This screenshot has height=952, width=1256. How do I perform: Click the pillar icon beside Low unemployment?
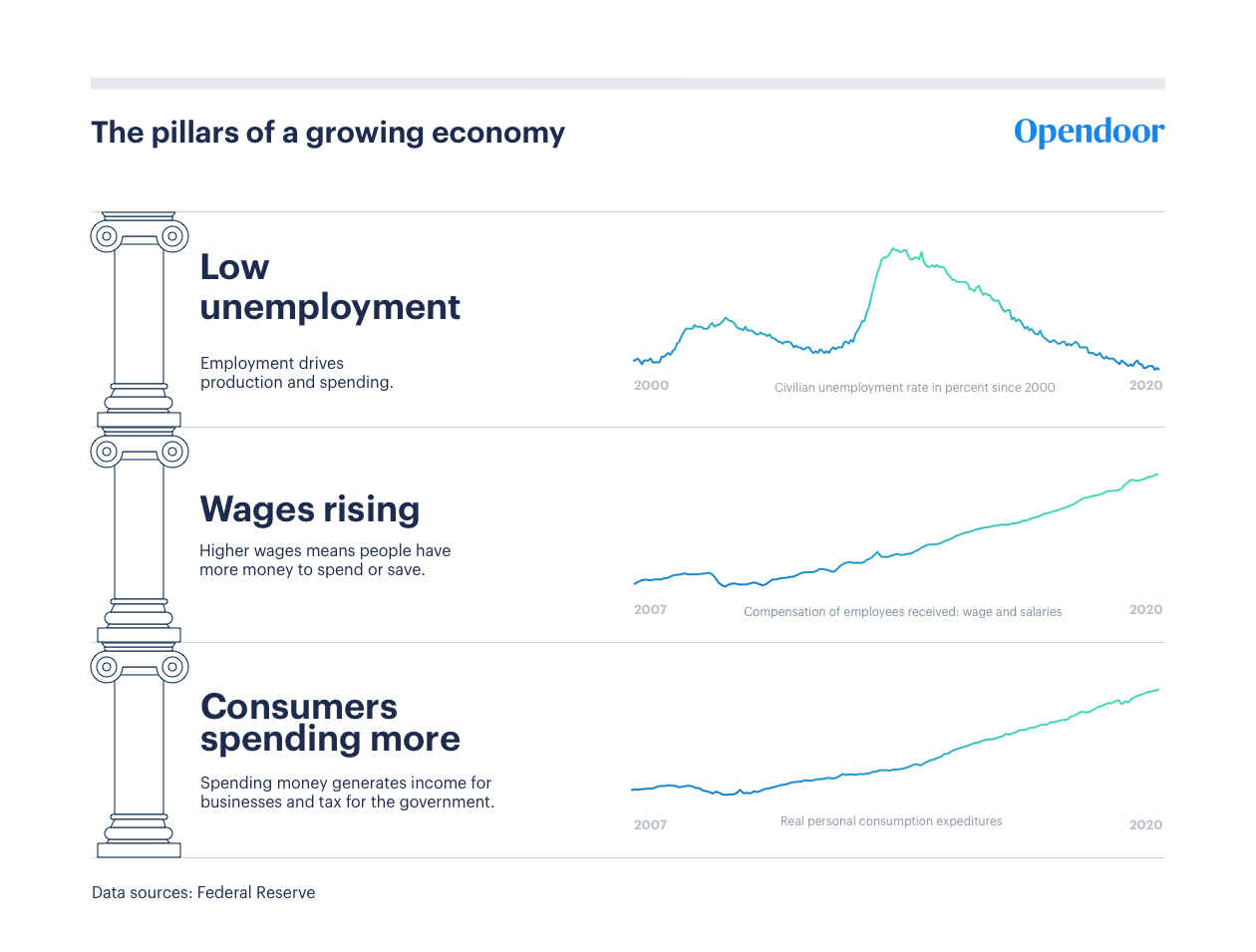tap(140, 319)
